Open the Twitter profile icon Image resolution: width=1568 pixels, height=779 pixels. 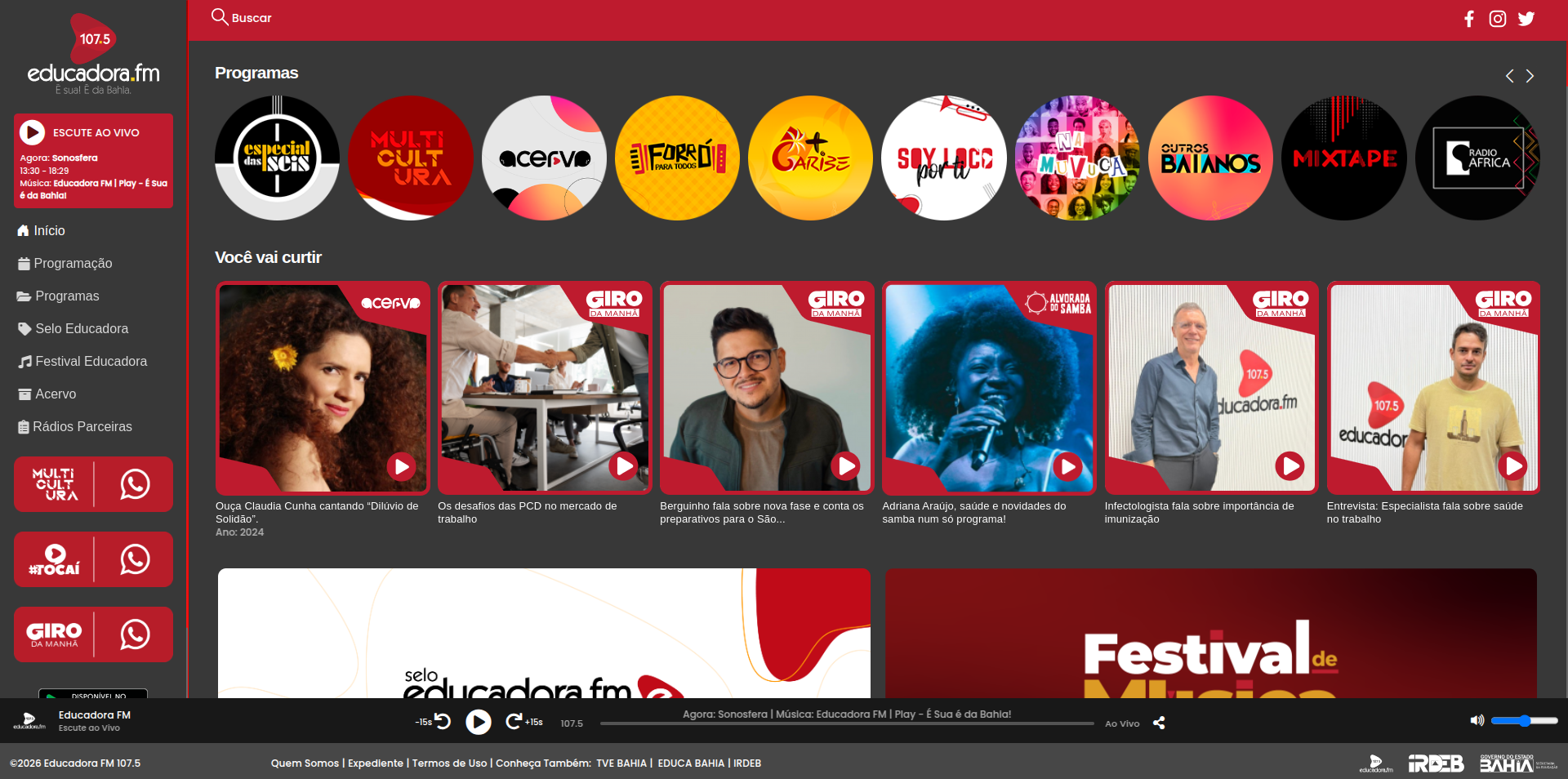click(1526, 19)
